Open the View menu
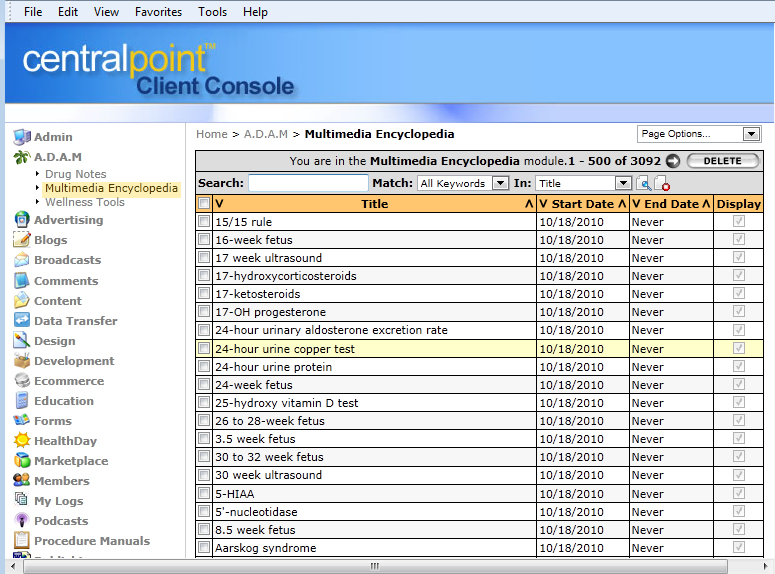 pos(106,12)
